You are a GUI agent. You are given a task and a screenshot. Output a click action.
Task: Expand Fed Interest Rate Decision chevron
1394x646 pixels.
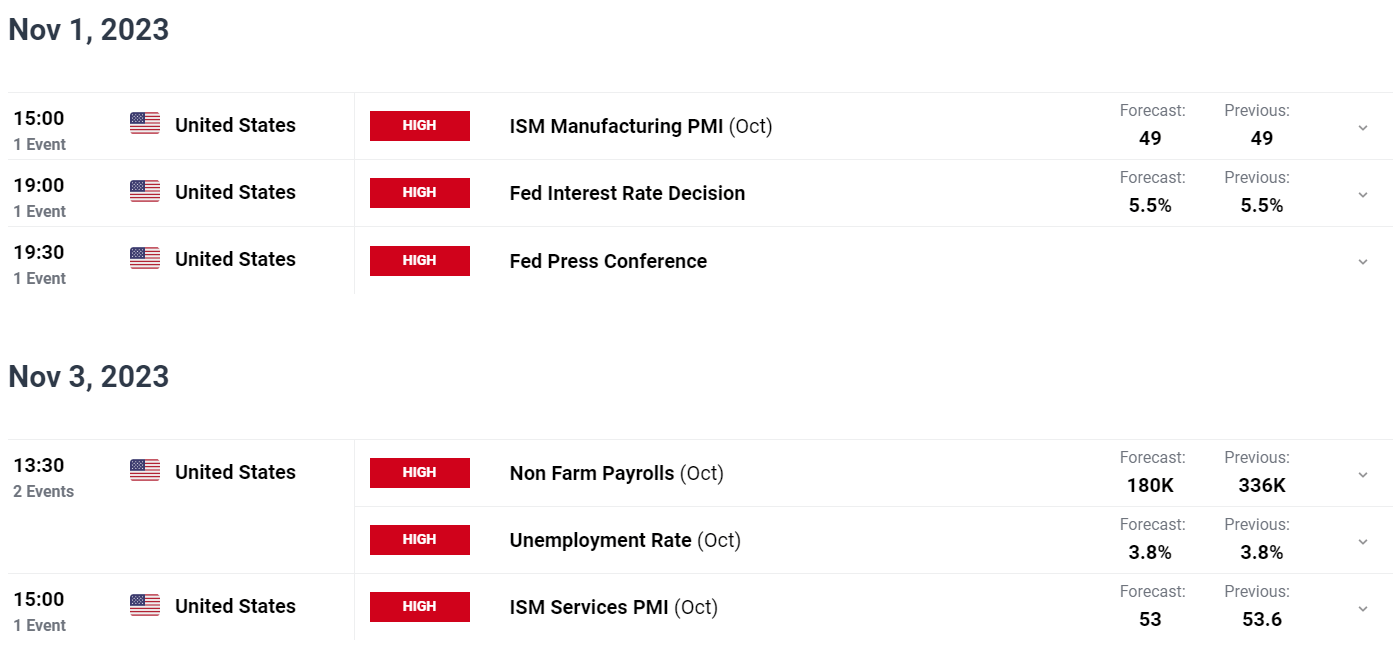tap(1363, 195)
